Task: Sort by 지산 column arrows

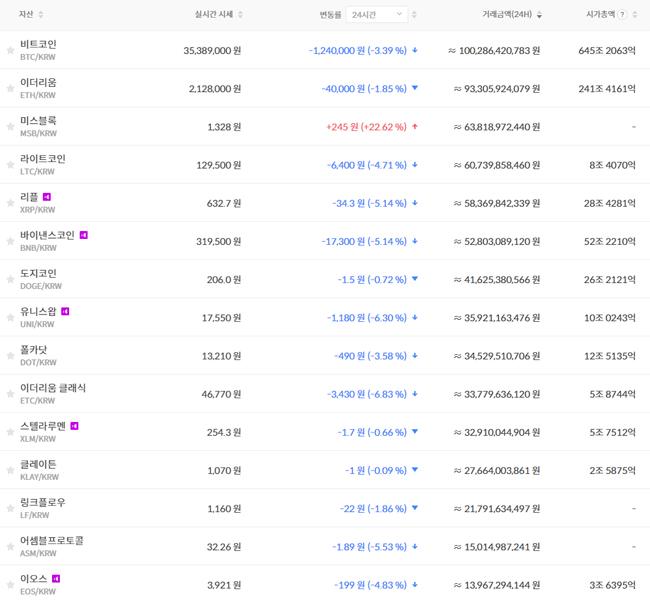Action: [x=41, y=15]
